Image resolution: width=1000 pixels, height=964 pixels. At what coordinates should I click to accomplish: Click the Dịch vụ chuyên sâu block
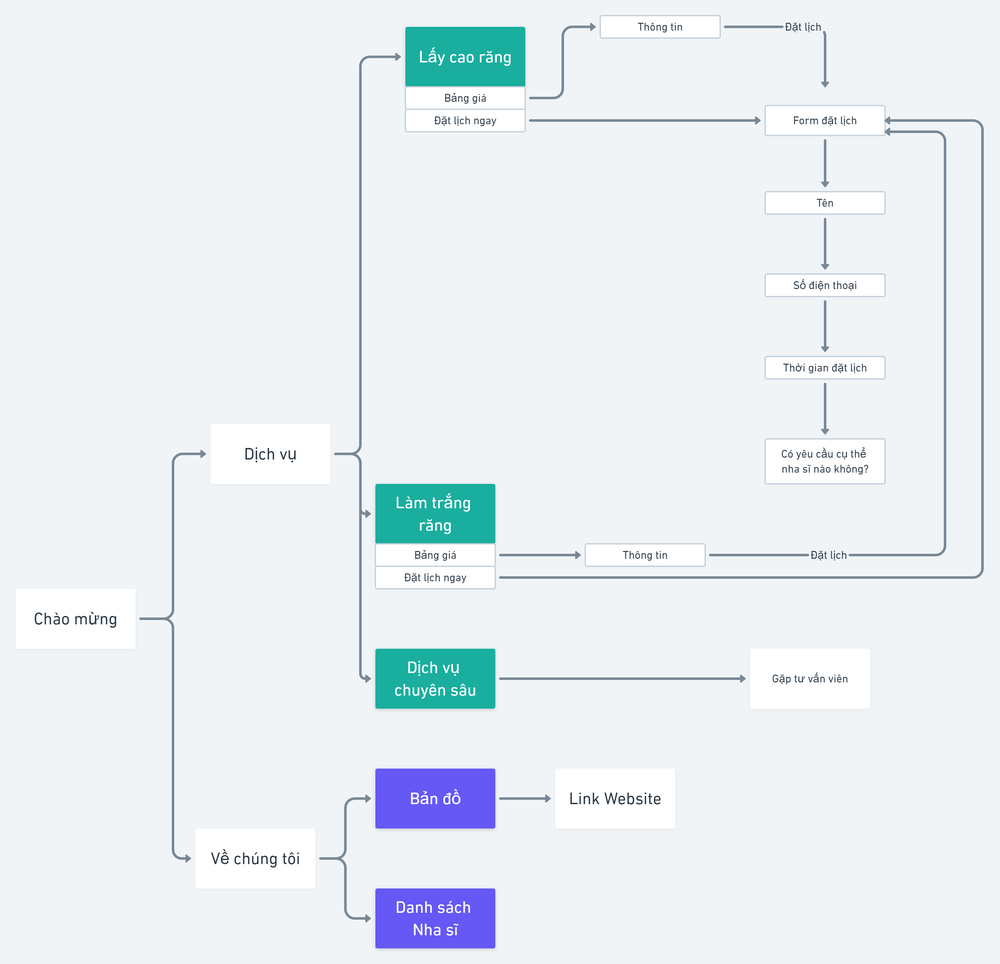click(x=435, y=679)
